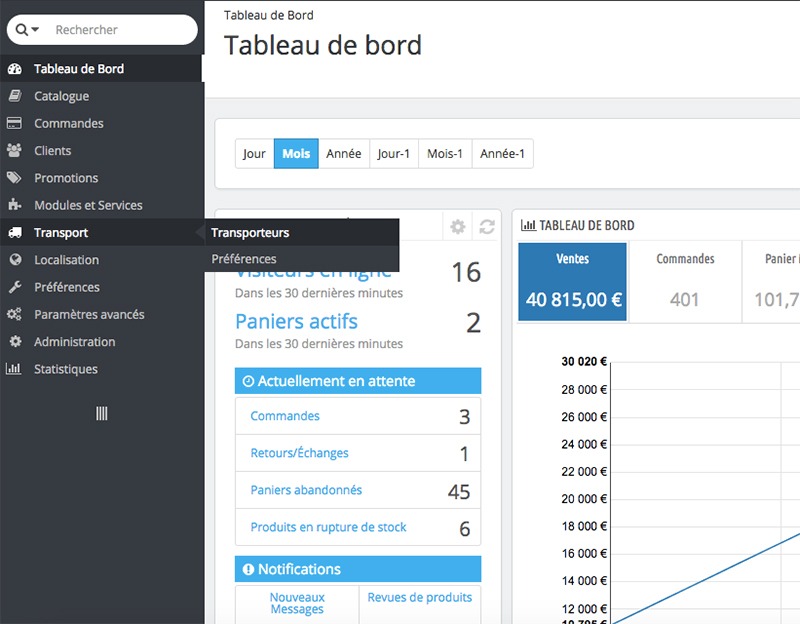
Task: Click the Modules et Services puzzle icon
Action: [x=14, y=205]
